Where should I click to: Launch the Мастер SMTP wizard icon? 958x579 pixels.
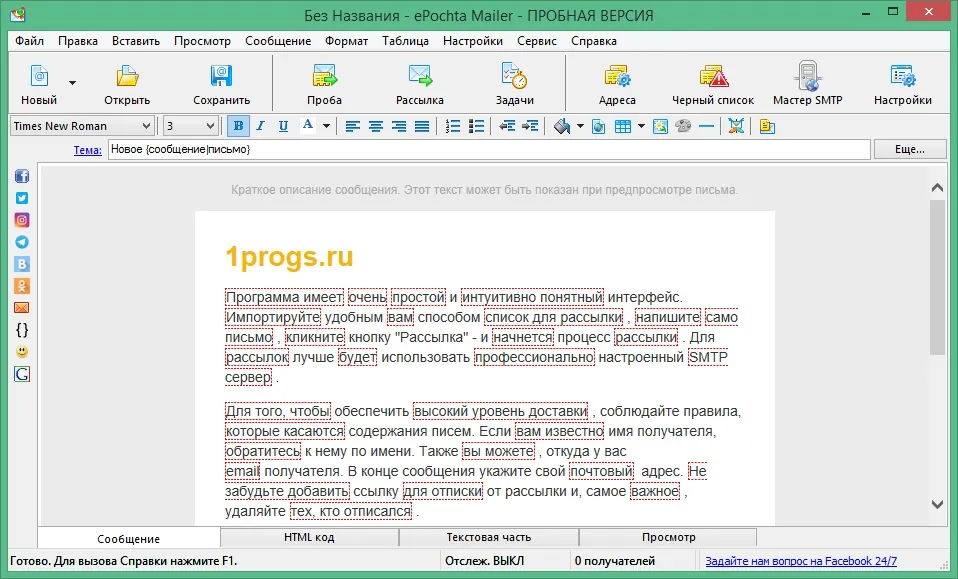(808, 76)
